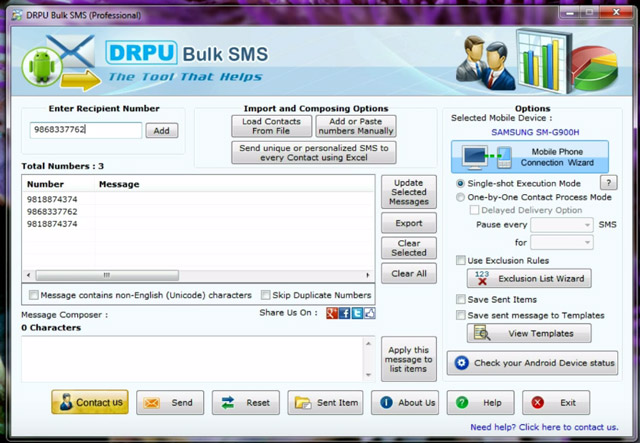Click the 123 icon on Exclusion List Wizard
Image resolution: width=640 pixels, height=443 pixels.
click(x=482, y=278)
